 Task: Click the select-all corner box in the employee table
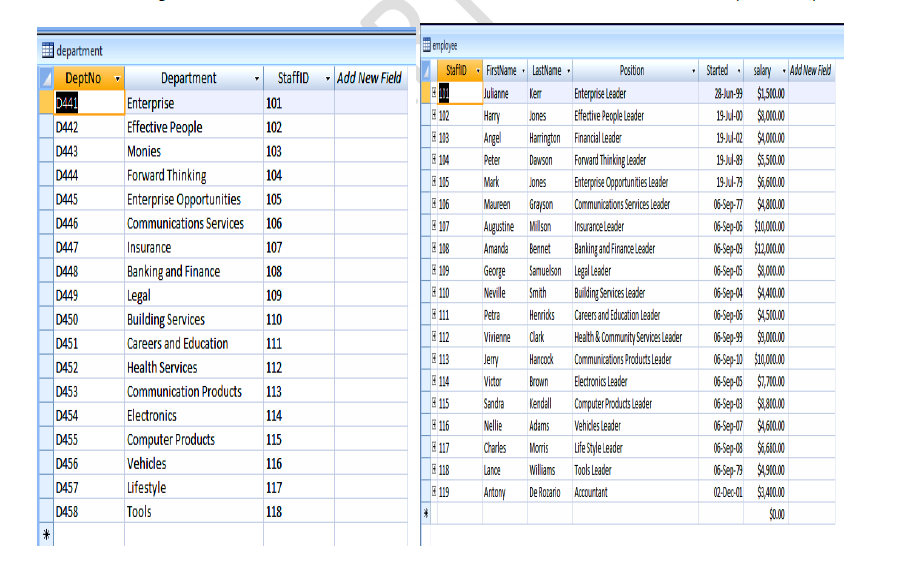pos(427,71)
